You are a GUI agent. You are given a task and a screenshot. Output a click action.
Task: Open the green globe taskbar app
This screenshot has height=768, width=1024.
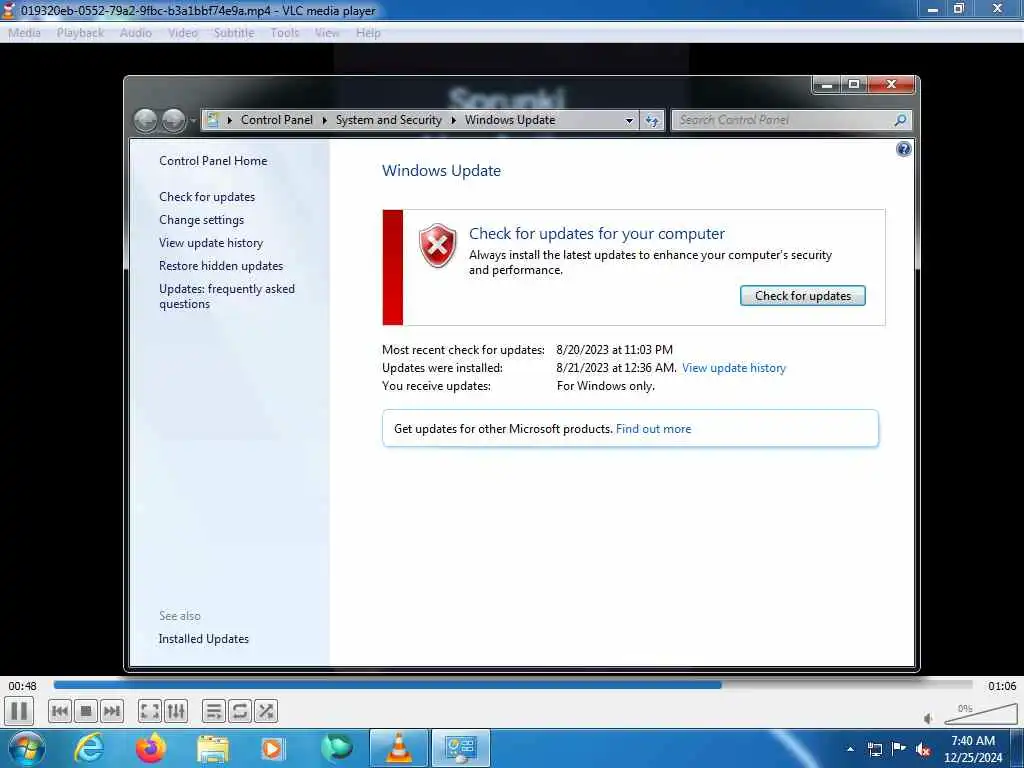click(336, 748)
